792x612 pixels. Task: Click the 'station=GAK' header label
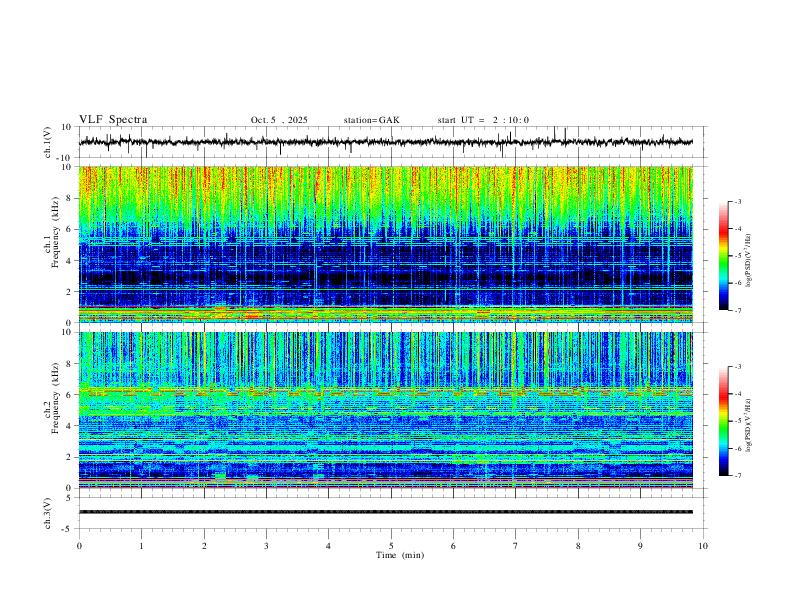pos(371,120)
